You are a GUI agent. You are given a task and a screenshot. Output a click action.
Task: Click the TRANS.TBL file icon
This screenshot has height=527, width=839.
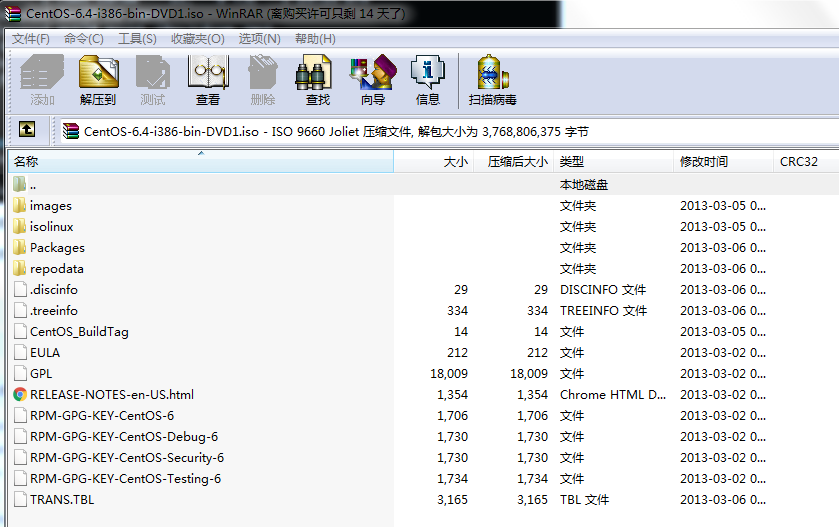tap(20, 499)
